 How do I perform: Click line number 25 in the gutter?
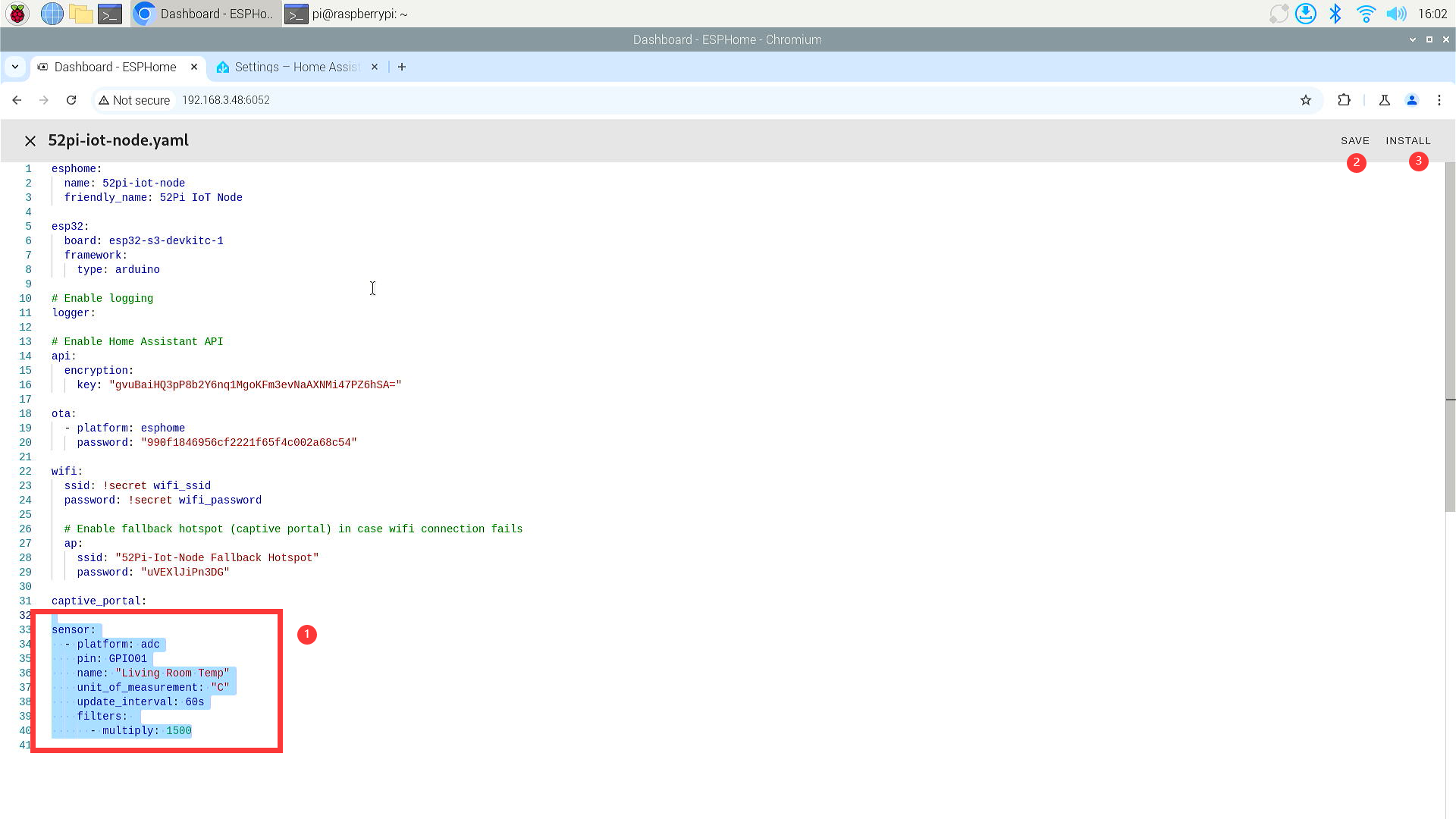[25, 515]
